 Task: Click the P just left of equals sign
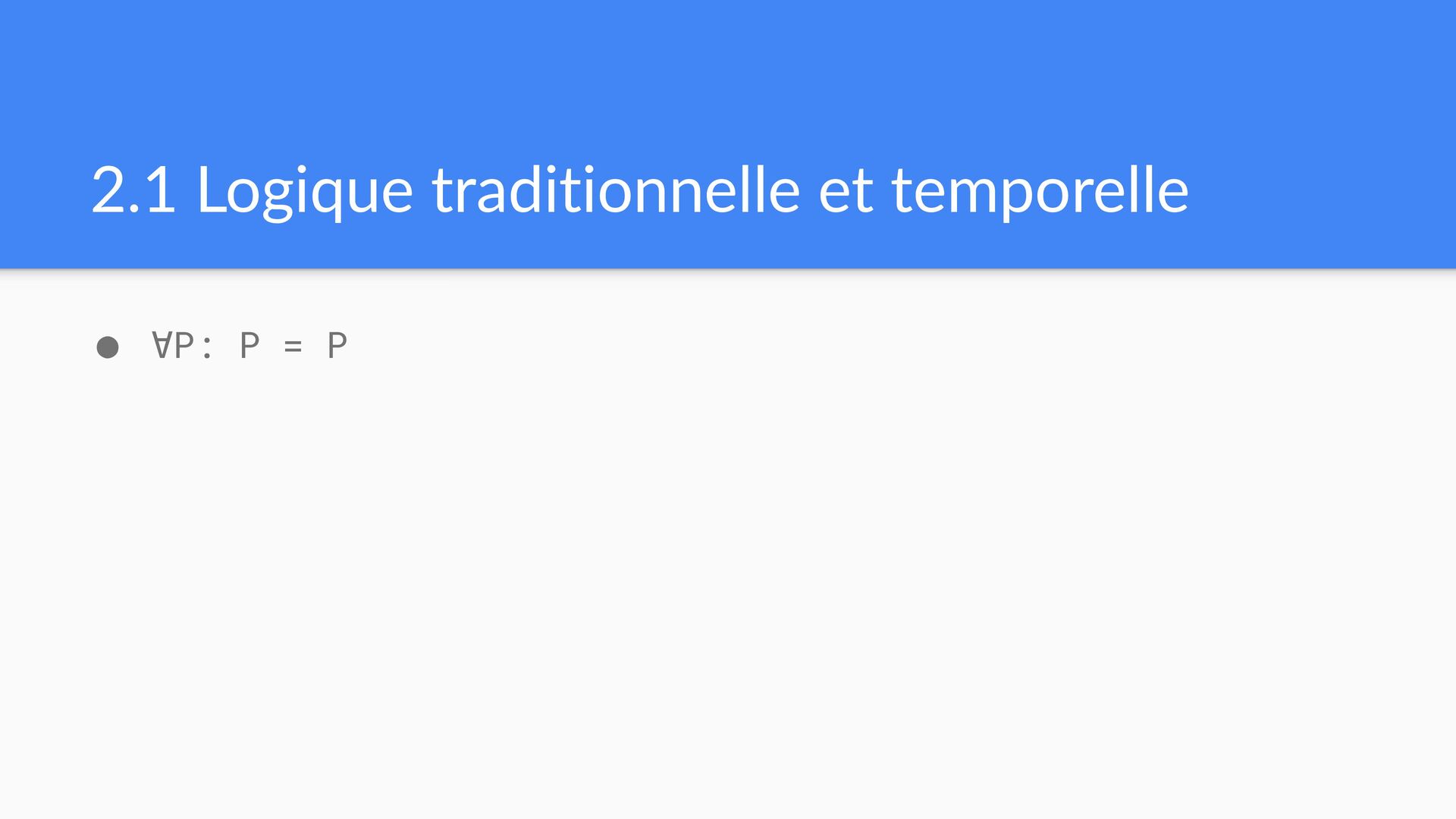tap(249, 346)
